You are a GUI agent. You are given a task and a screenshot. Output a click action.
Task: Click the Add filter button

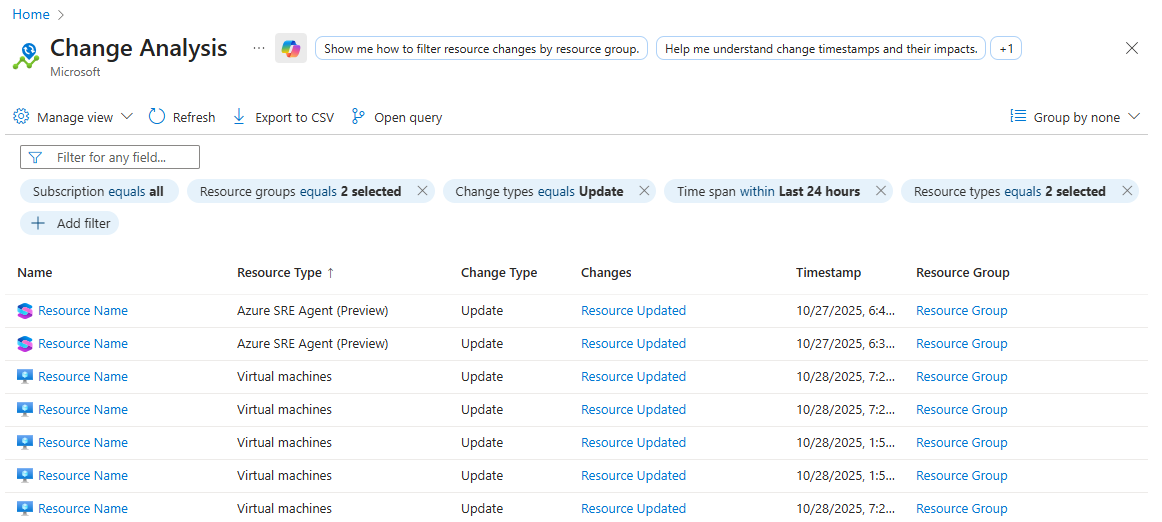70,223
